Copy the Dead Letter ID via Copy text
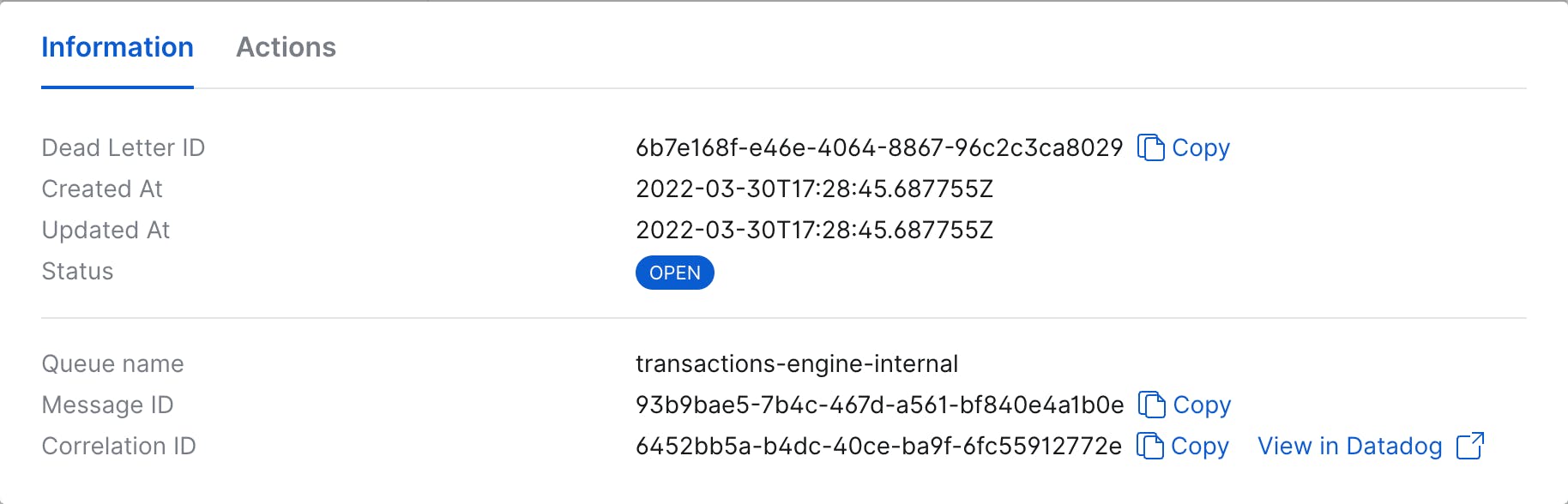 [1201, 148]
